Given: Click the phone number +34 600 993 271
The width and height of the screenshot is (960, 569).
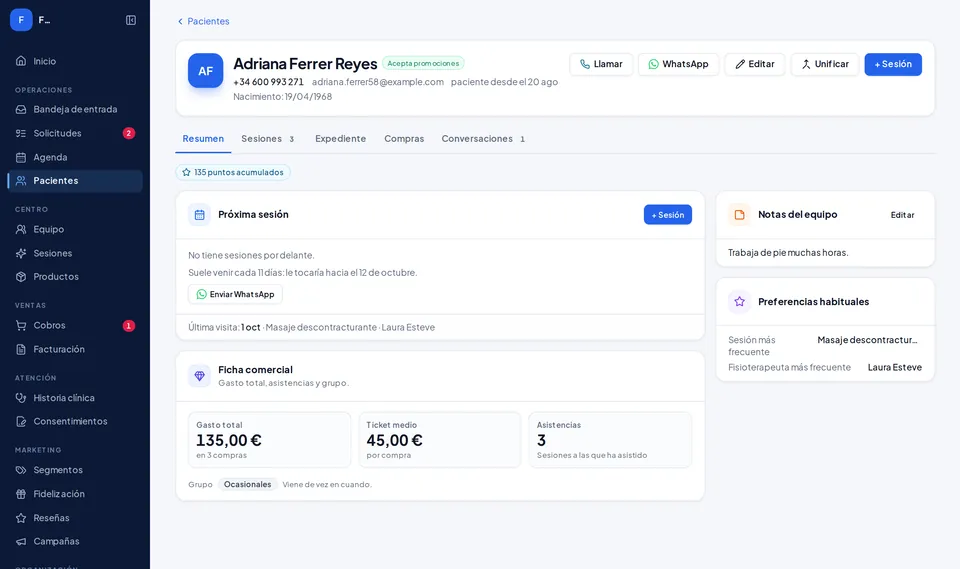Looking at the screenshot, I should 268,82.
